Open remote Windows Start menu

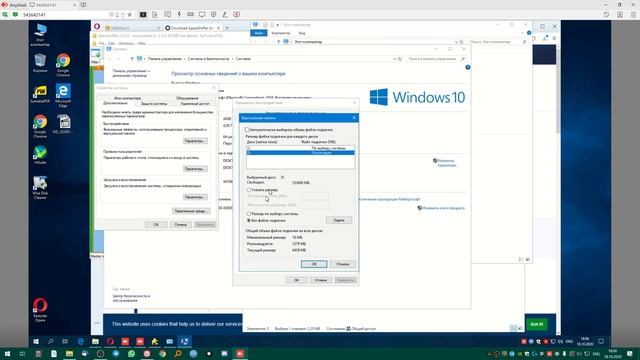tap(36, 341)
